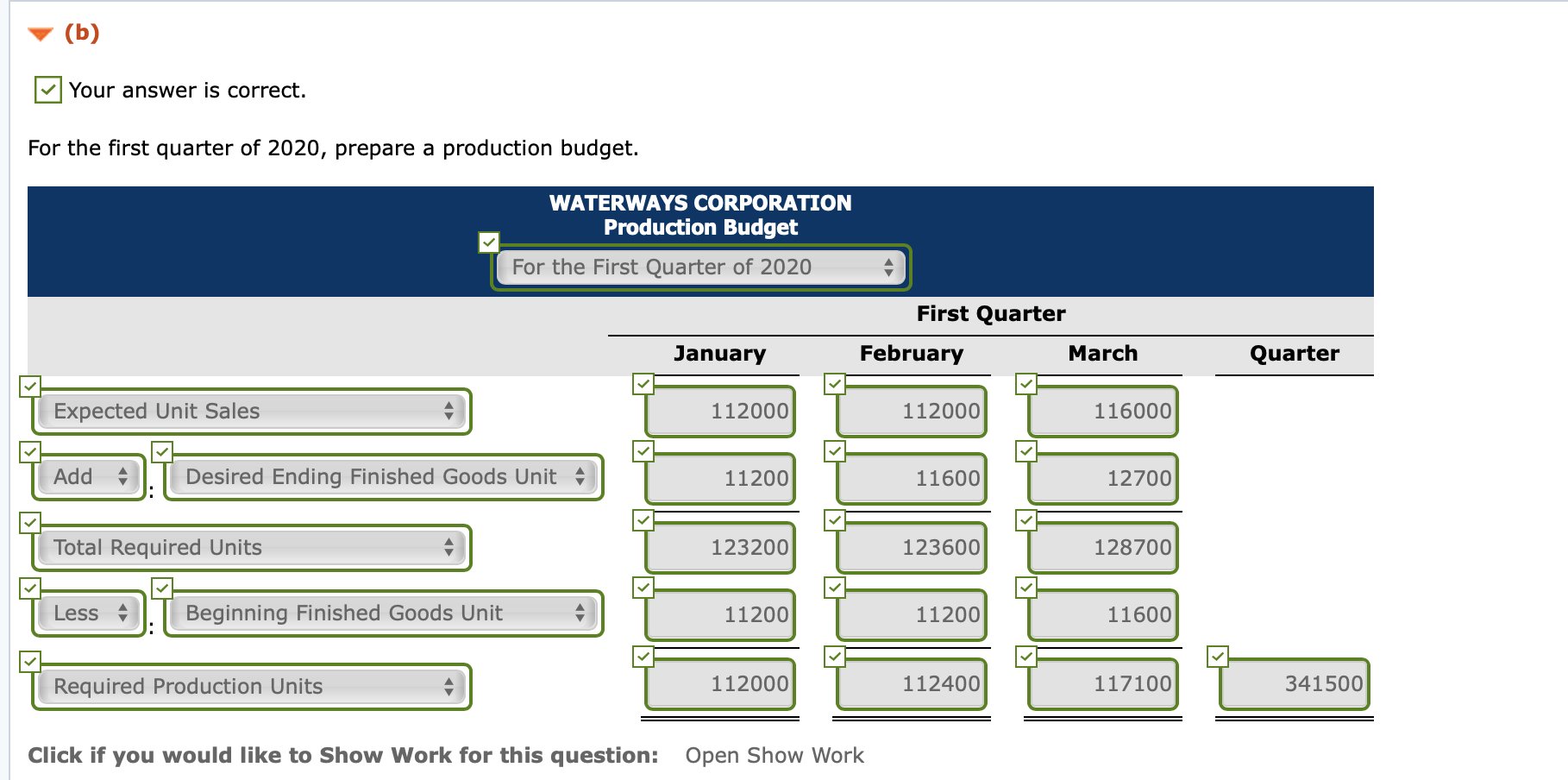This screenshot has width=1568, height=780.
Task: Select the March Required Production Units field 117100
Action: [x=1101, y=683]
